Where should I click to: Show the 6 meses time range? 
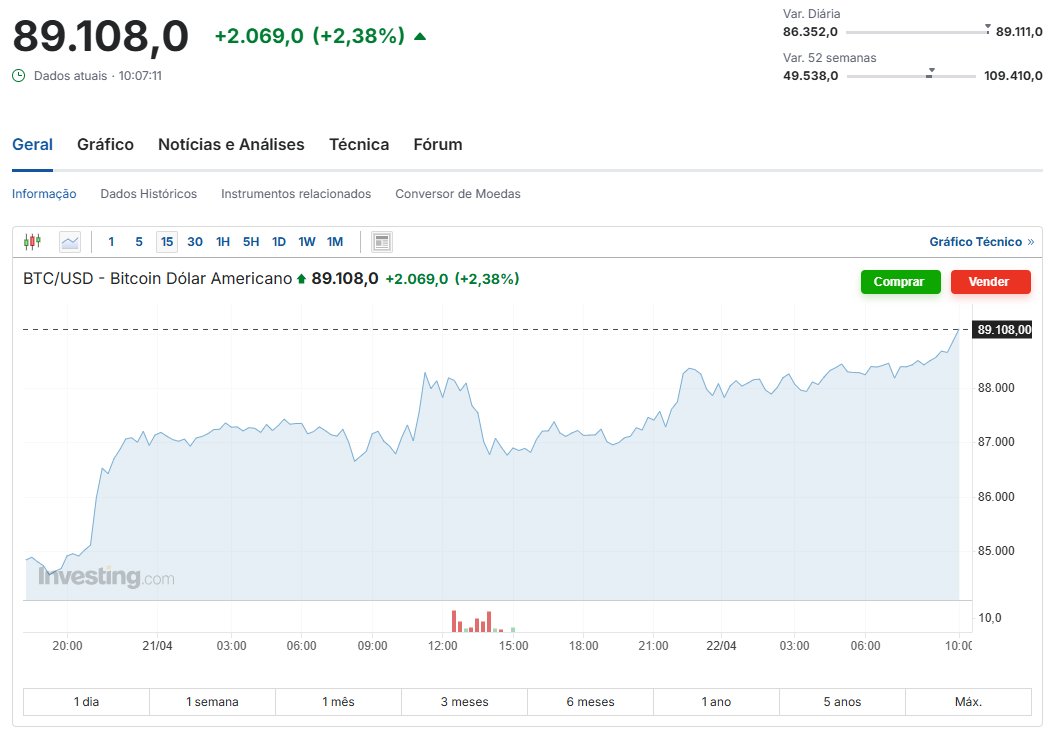coord(590,701)
